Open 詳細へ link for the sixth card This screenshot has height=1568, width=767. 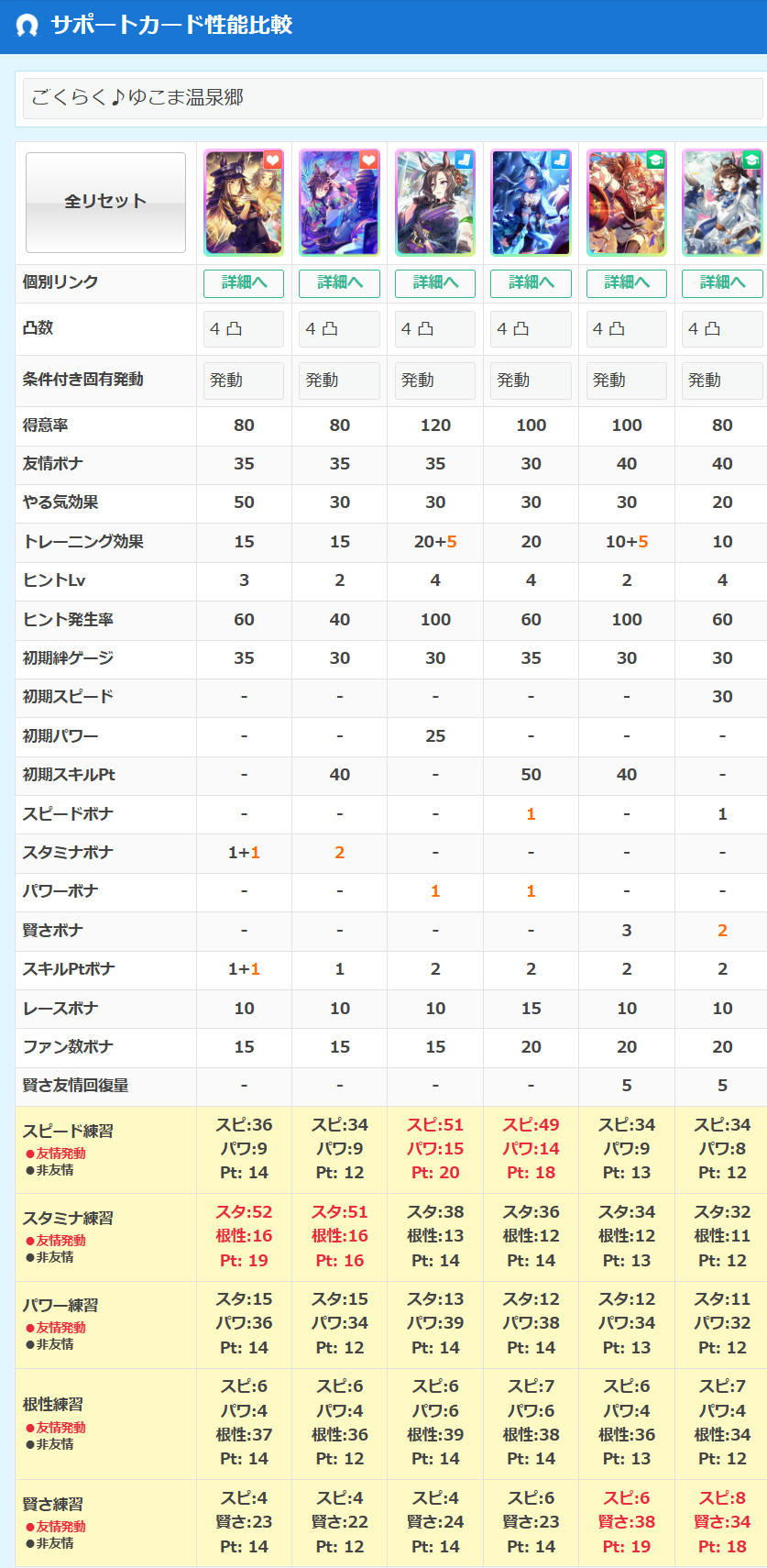[722, 283]
